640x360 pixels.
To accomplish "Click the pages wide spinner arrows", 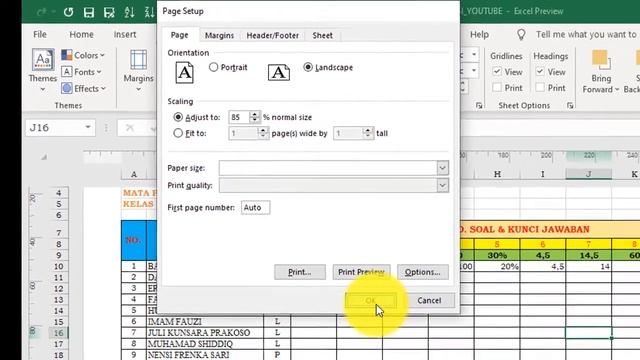I will coord(263,133).
